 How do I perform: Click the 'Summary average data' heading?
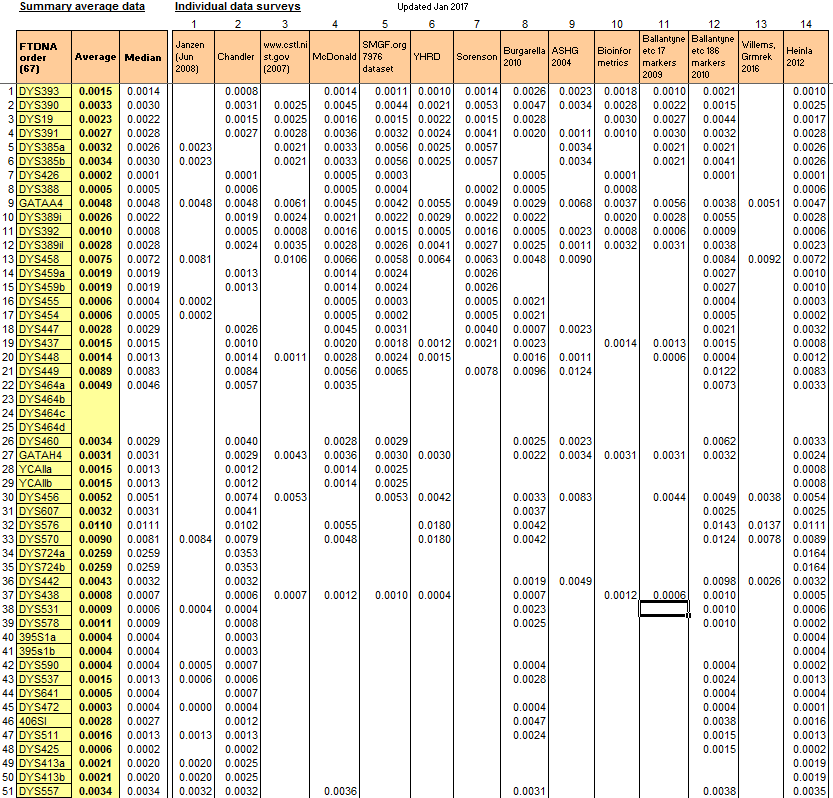click(82, 7)
